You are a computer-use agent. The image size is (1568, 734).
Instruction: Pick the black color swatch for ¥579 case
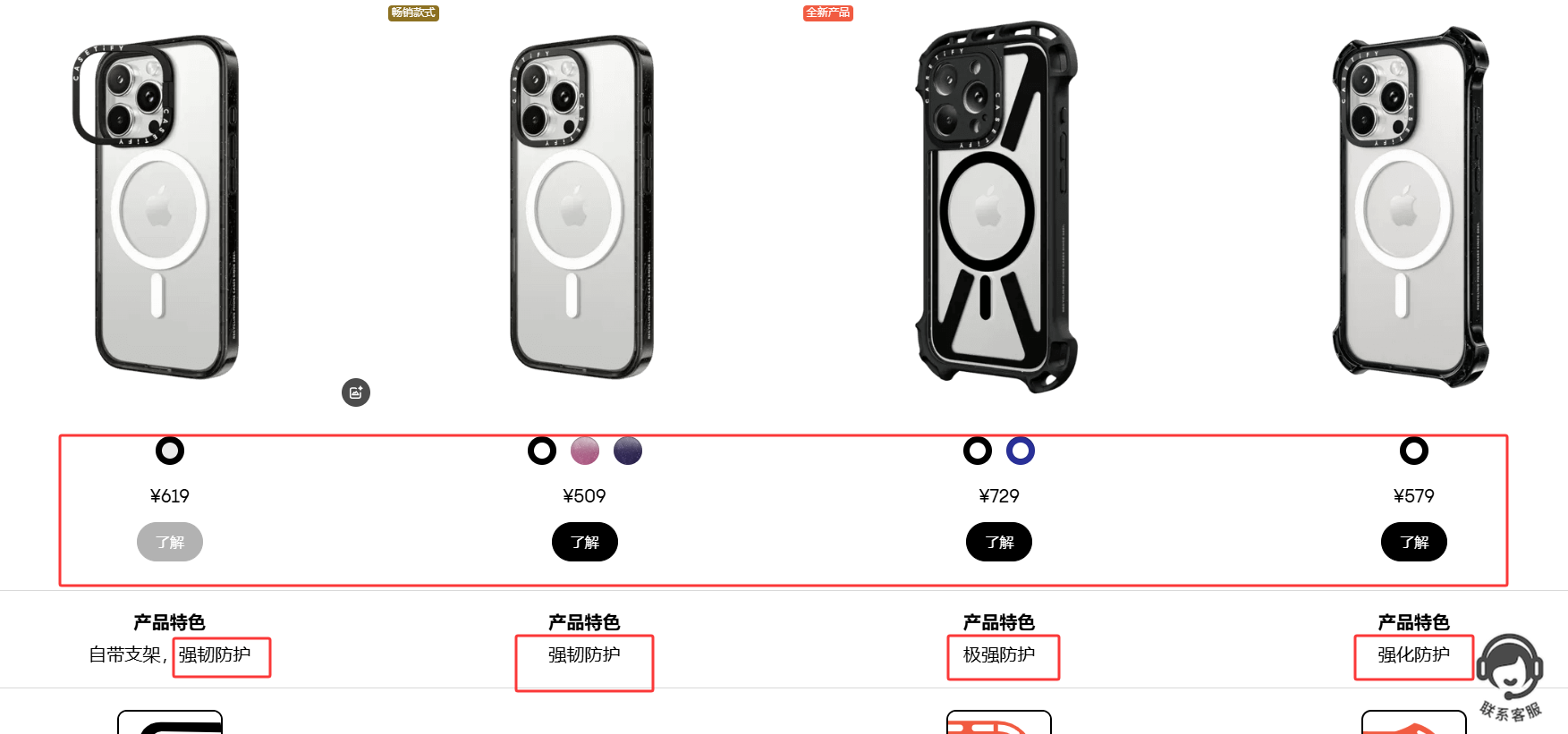(1414, 451)
